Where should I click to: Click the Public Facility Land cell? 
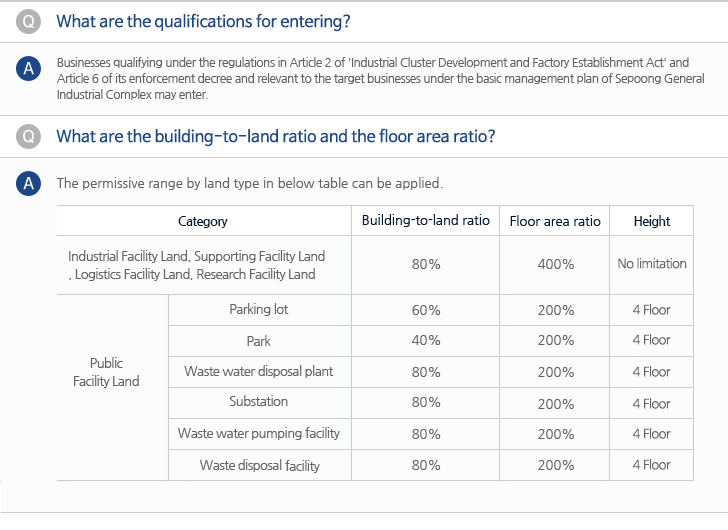coord(106,372)
